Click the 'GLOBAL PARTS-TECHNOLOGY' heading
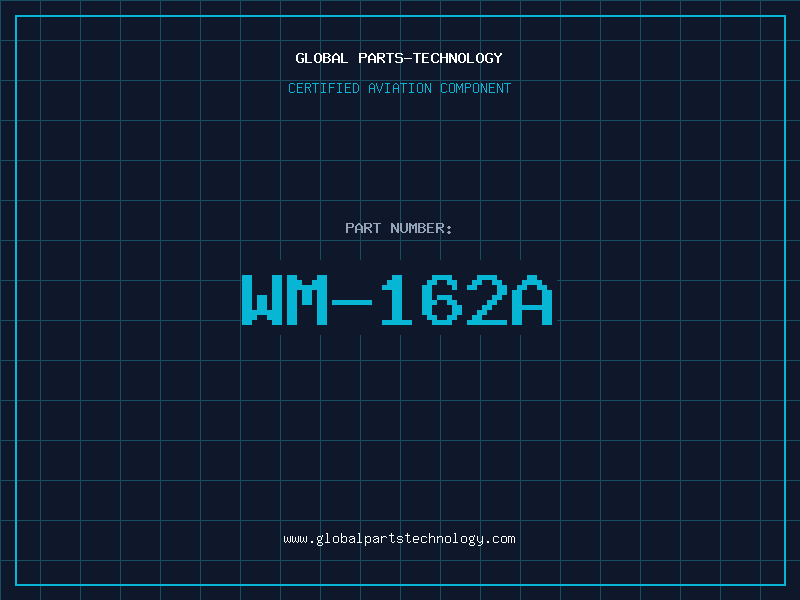 coord(399,58)
